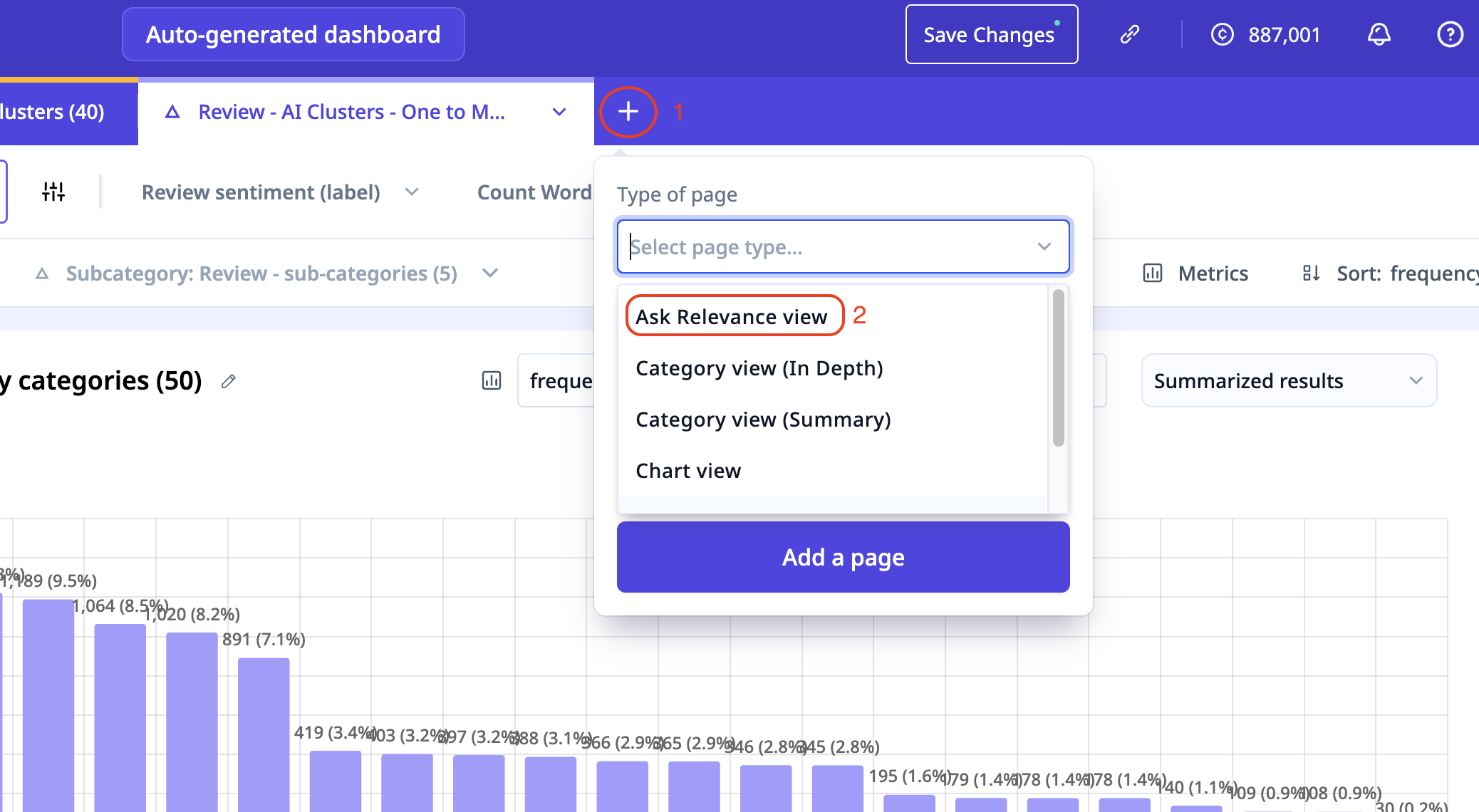
Task: Click the plus icon to add page
Action: [x=628, y=112]
